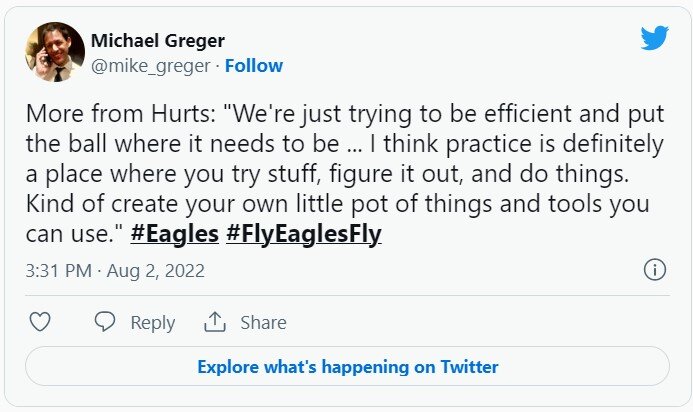The image size is (693, 412).
Task: Click the Share text label
Action: coord(263,322)
